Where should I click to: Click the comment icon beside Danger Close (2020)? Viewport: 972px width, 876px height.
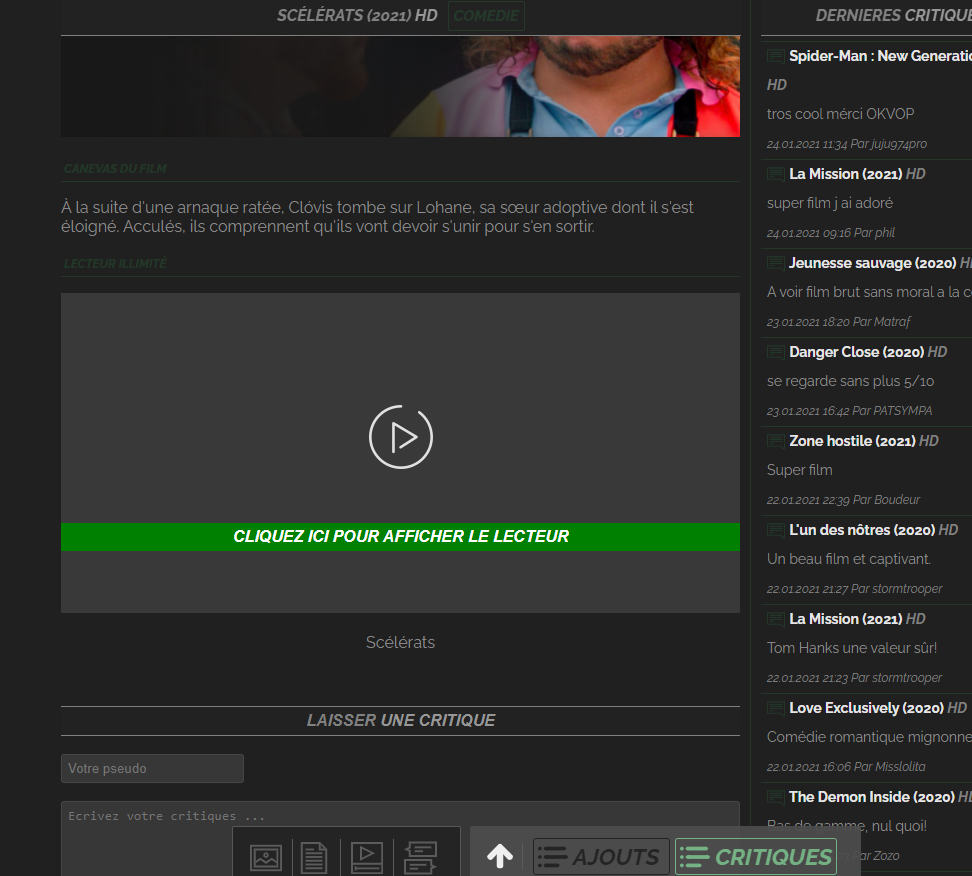(775, 352)
